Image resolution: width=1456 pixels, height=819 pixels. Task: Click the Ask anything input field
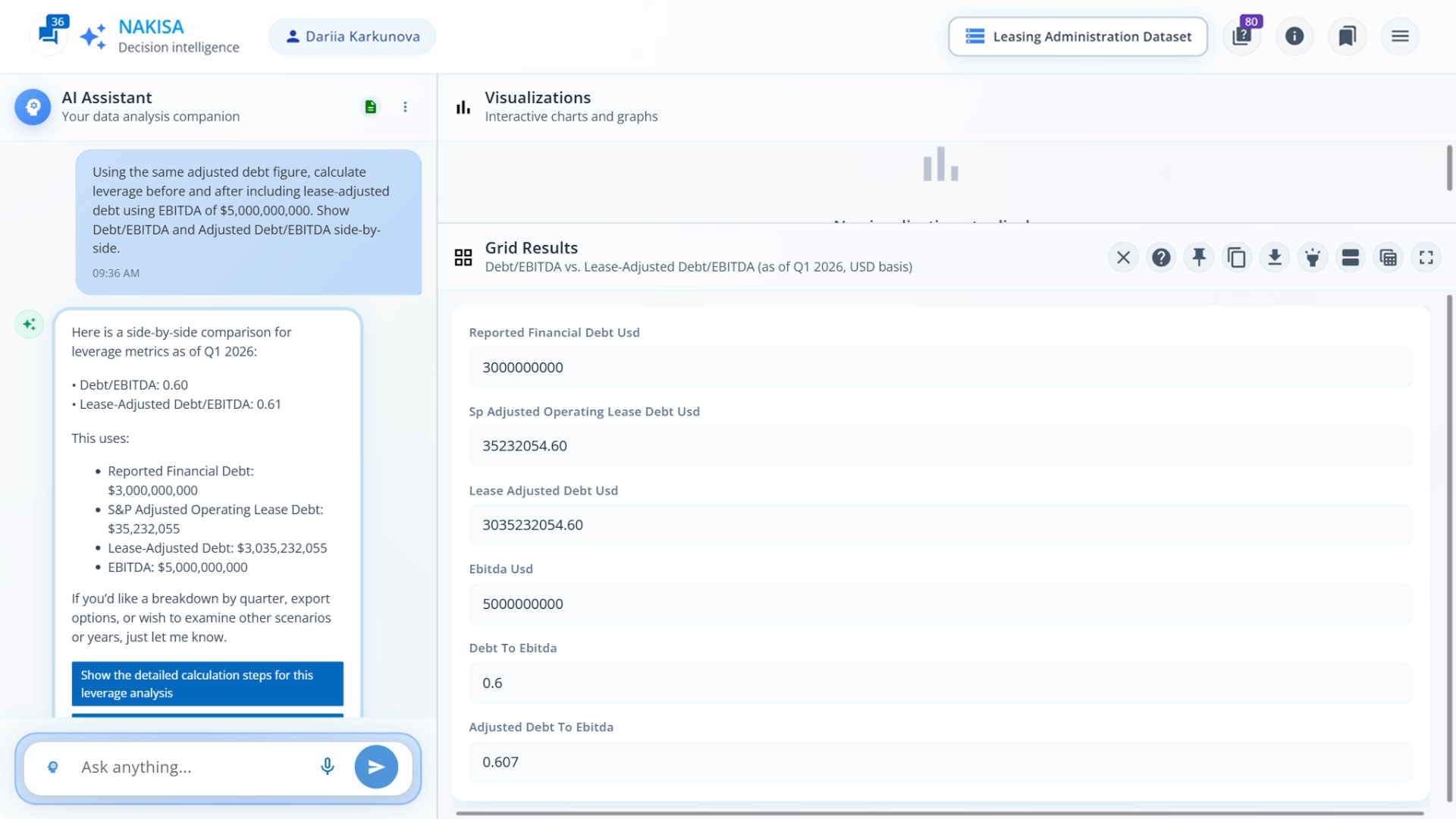[190, 767]
